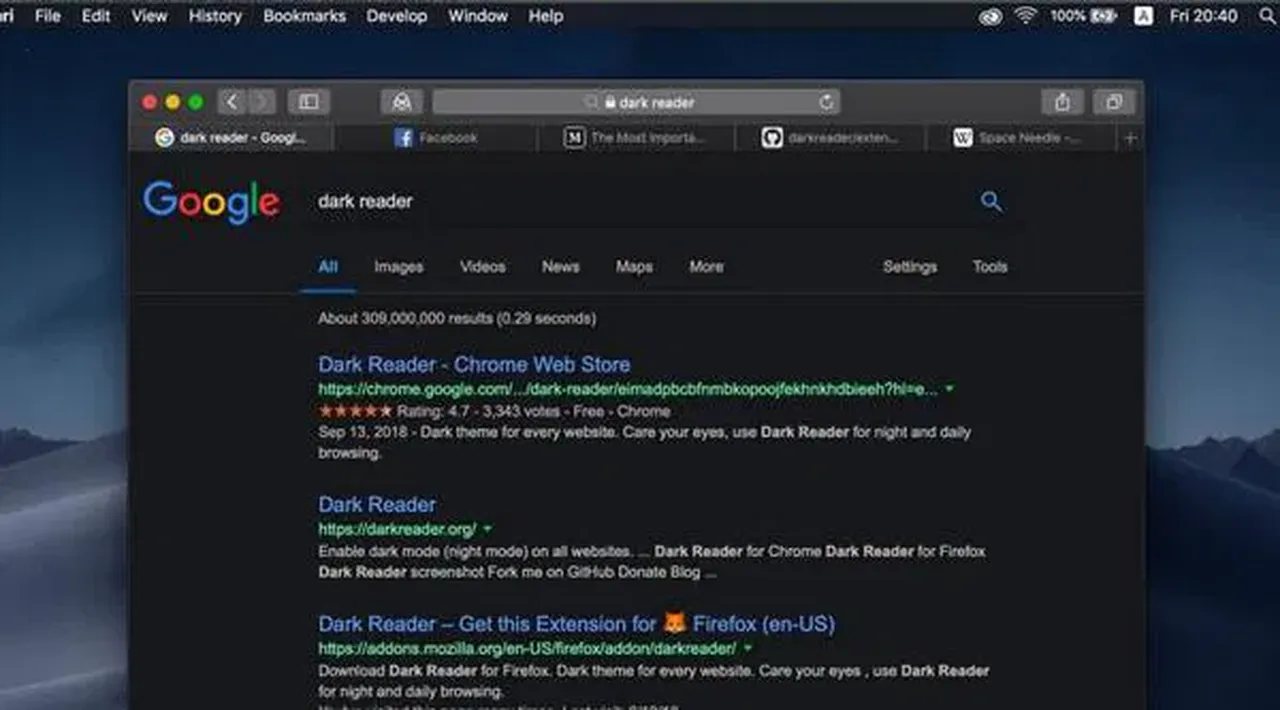Expand dropdown arrow beside addons.mozilla.org URL
Image resolution: width=1280 pixels, height=710 pixels.
tap(748, 649)
